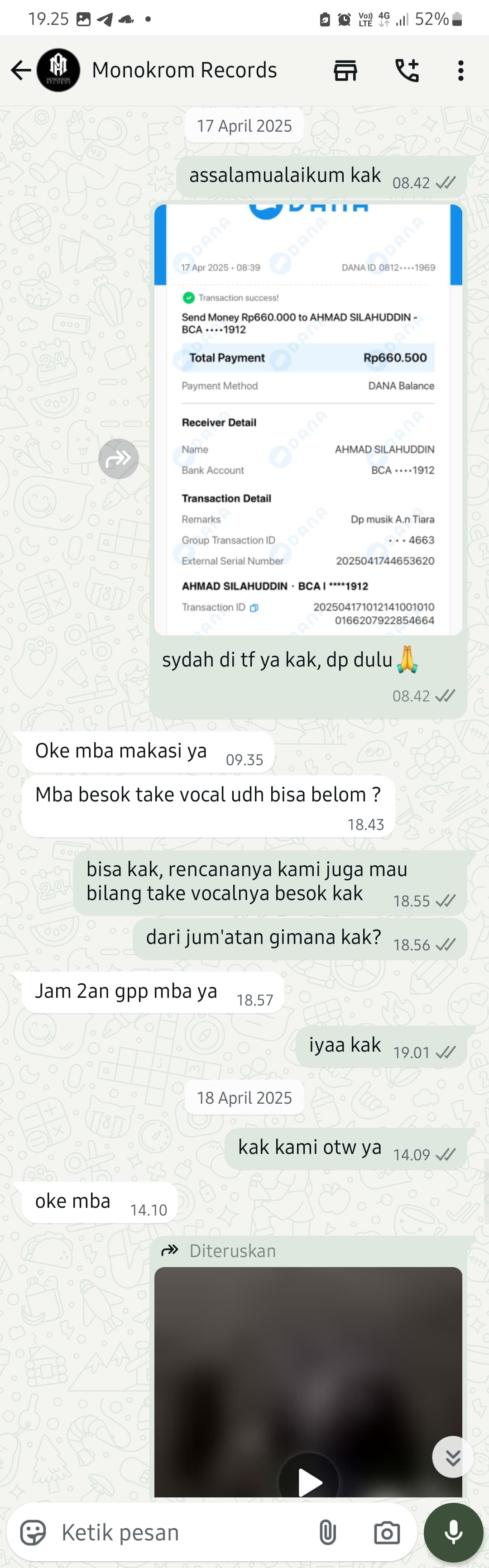The height and width of the screenshot is (1568, 489).
Task: Tap the paperclip attachment icon
Action: [x=328, y=1532]
